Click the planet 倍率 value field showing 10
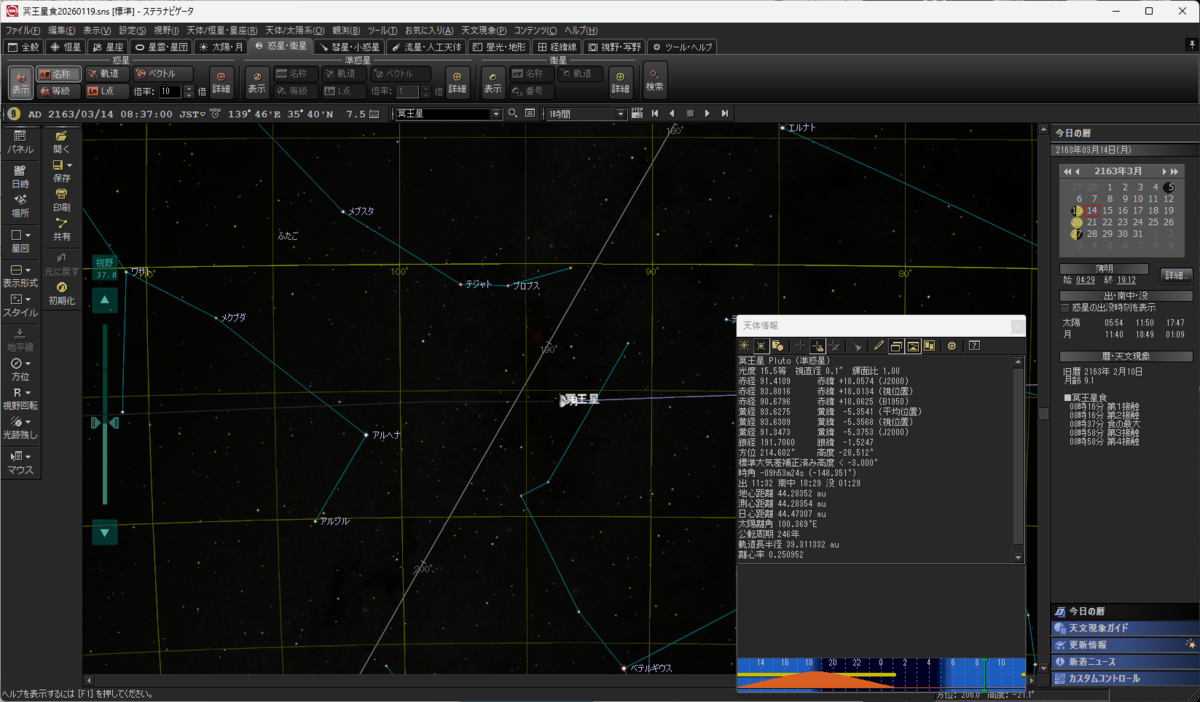The image size is (1200, 702). 168,91
